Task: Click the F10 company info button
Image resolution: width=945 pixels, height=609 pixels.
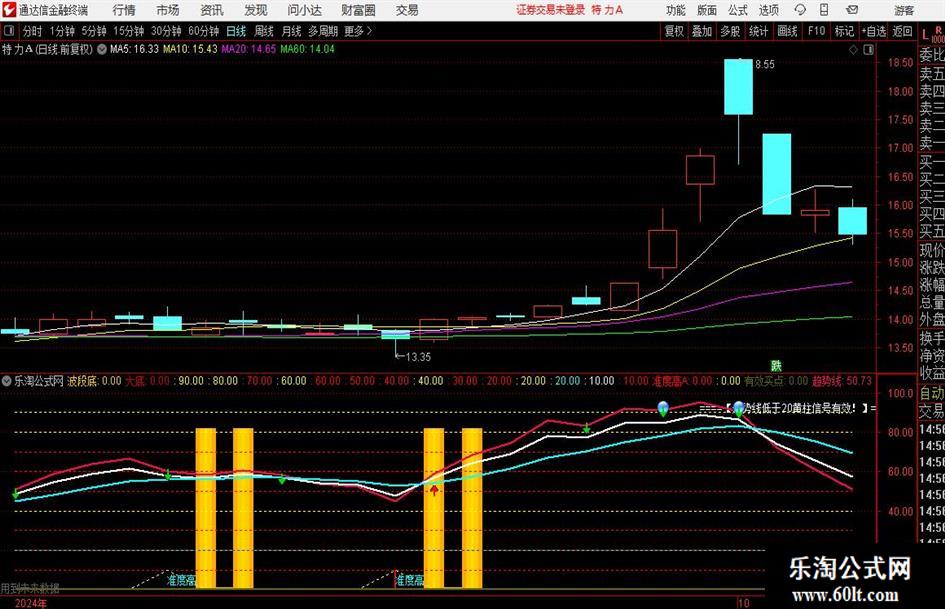Action: (x=817, y=31)
